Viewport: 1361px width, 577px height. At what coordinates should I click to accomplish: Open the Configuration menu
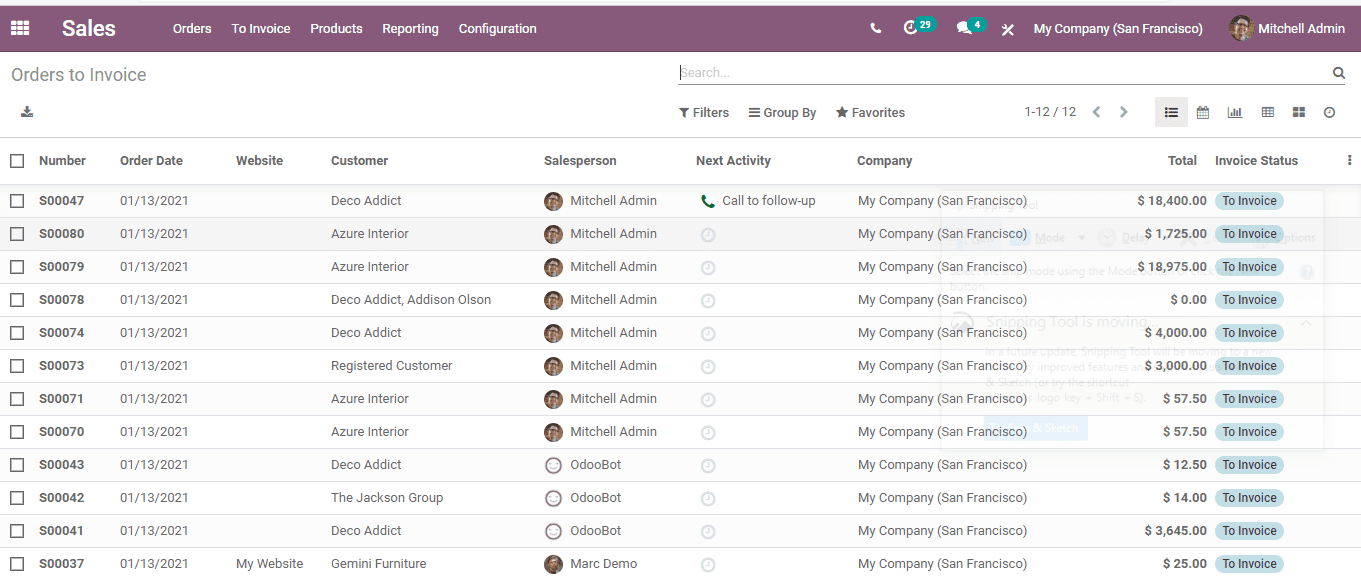pyautogui.click(x=498, y=29)
